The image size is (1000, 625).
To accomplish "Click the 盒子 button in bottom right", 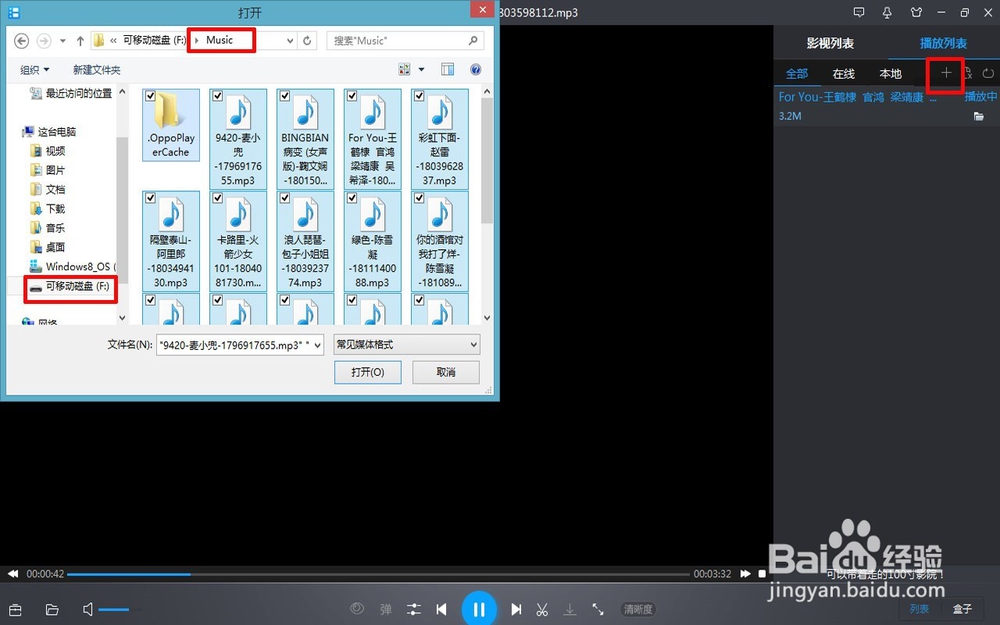I will click(x=962, y=609).
